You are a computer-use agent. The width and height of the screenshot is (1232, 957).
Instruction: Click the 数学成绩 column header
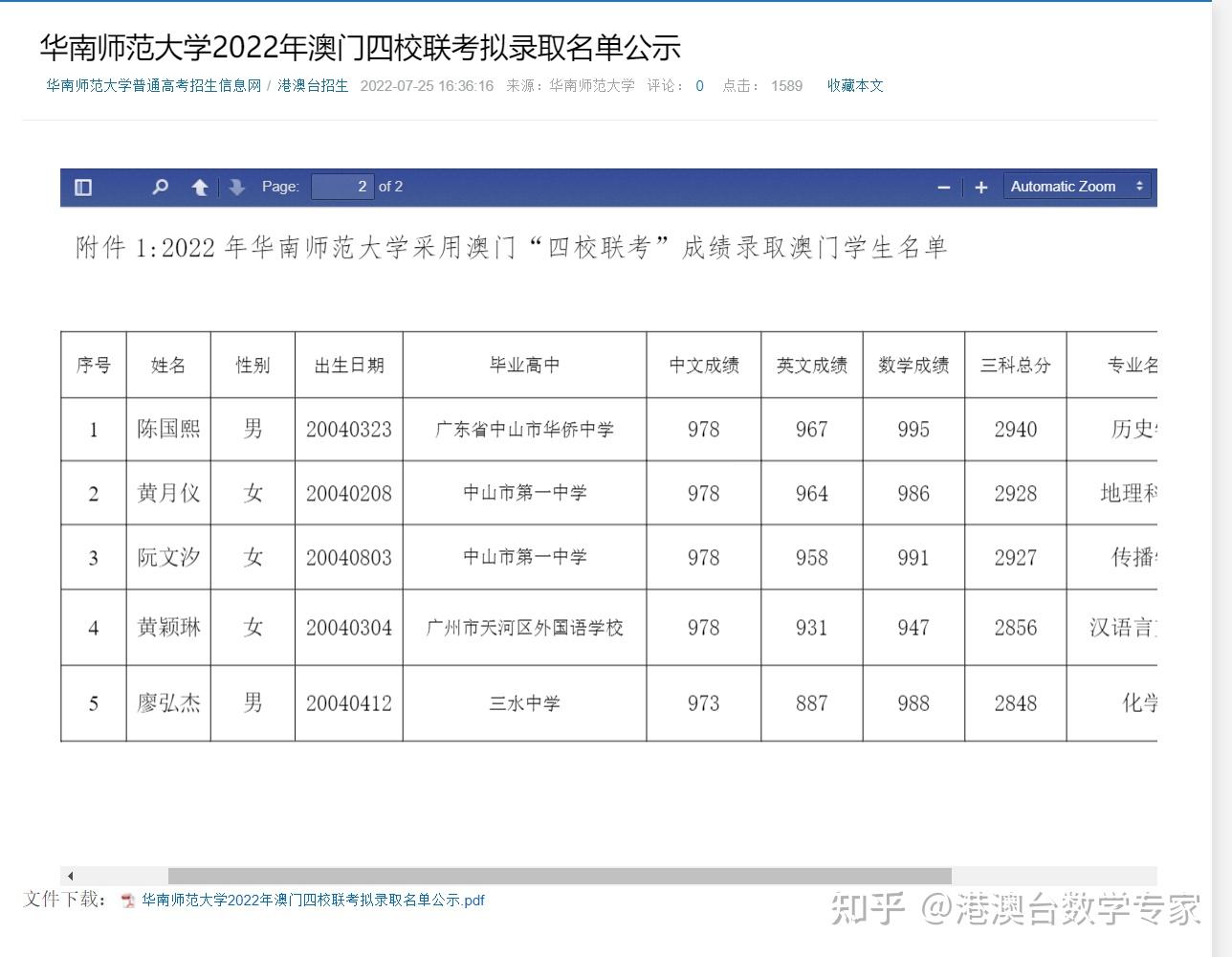tap(913, 365)
